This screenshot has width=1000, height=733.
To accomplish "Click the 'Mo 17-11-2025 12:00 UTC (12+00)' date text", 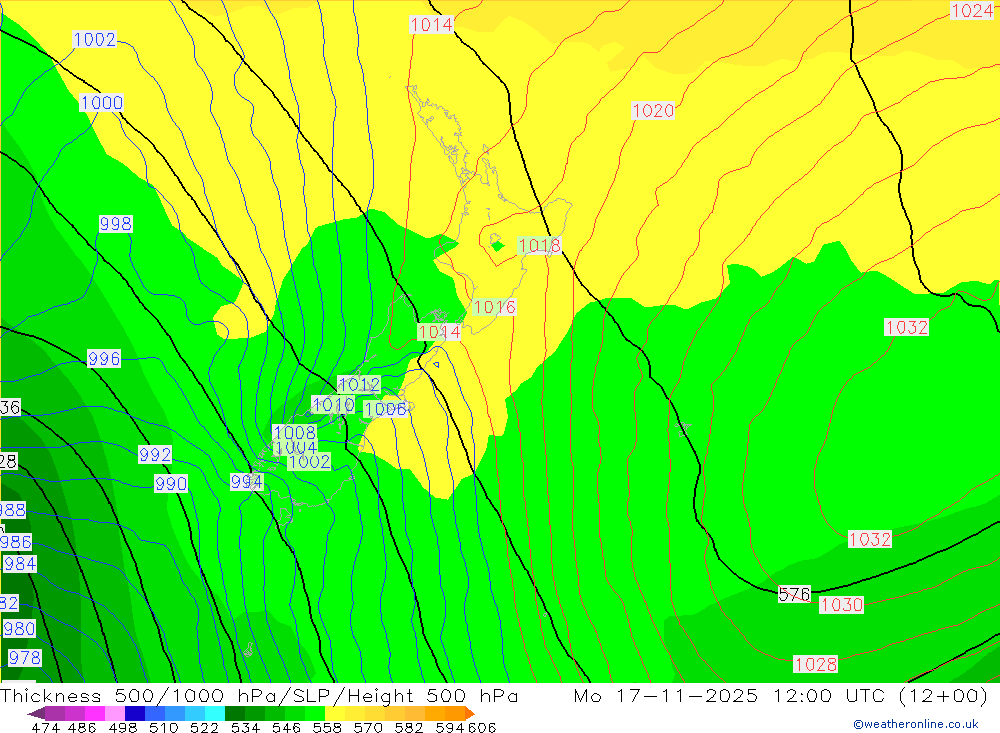I will (781, 695).
